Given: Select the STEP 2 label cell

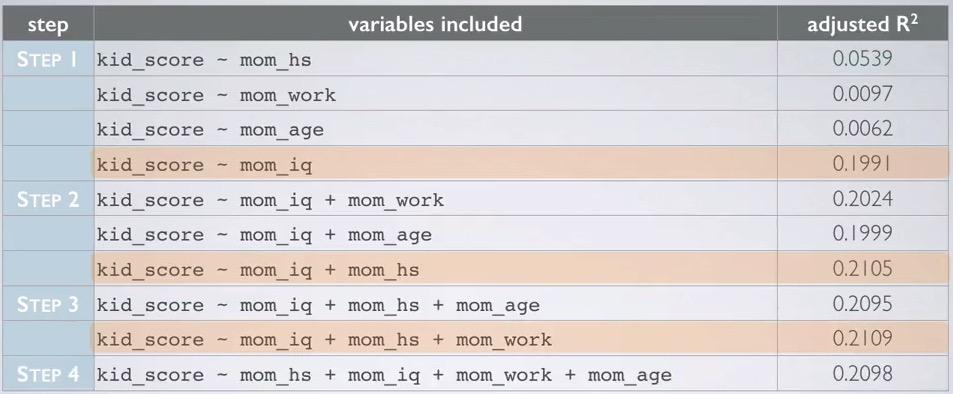Looking at the screenshot, I should pos(48,199).
